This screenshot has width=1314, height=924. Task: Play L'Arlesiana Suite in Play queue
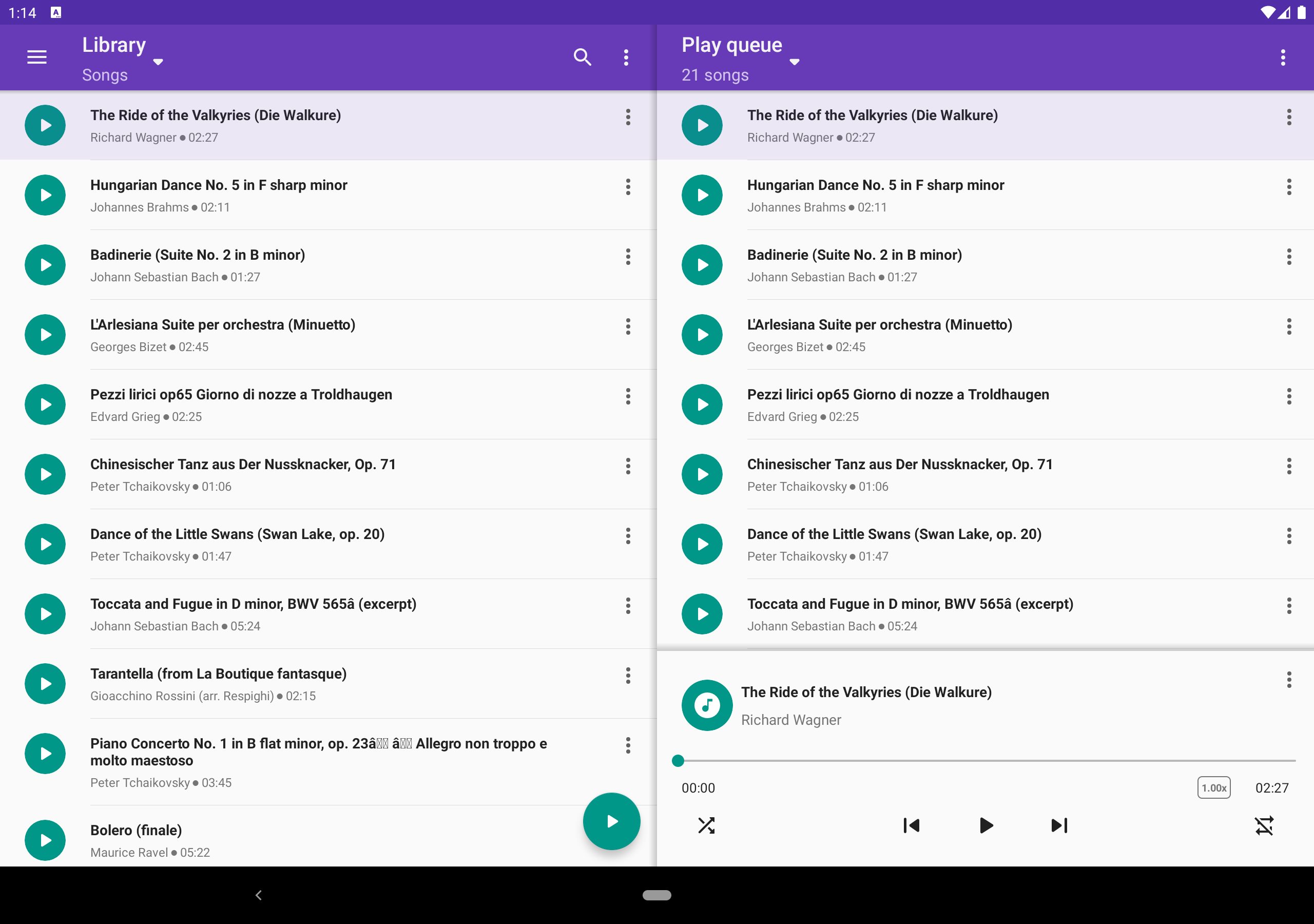702,335
